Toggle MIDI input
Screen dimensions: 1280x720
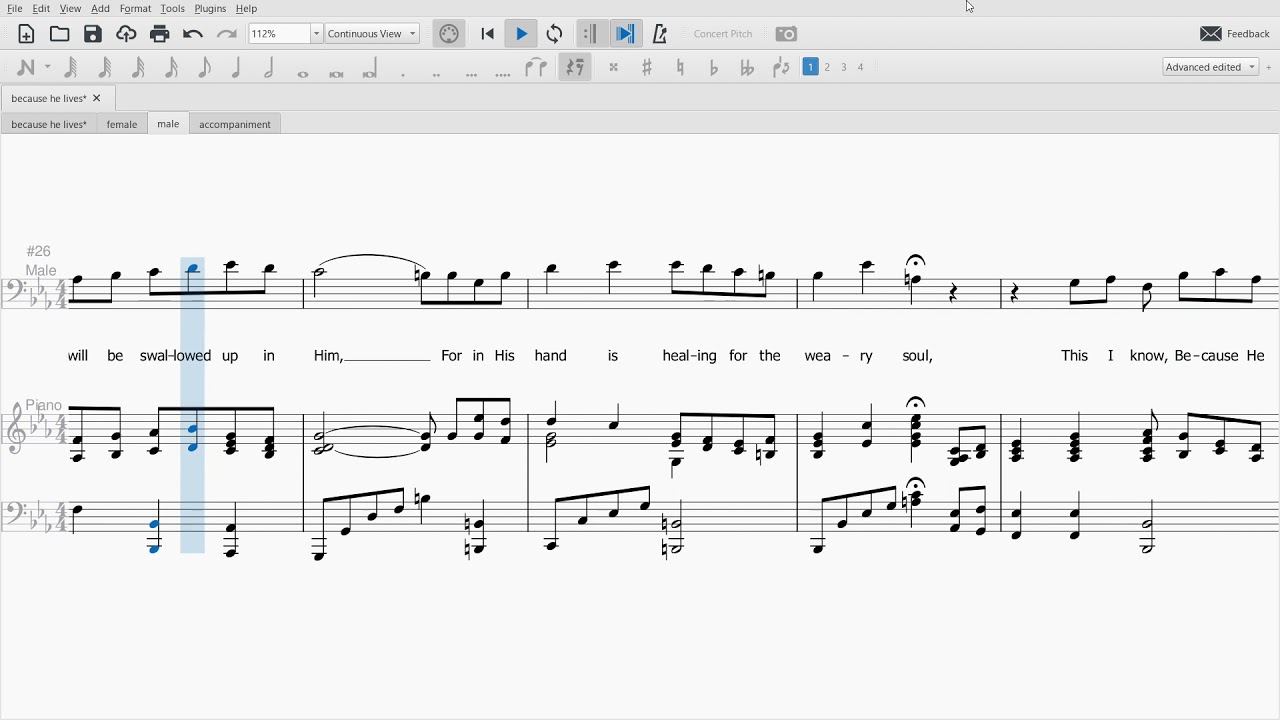coord(449,34)
